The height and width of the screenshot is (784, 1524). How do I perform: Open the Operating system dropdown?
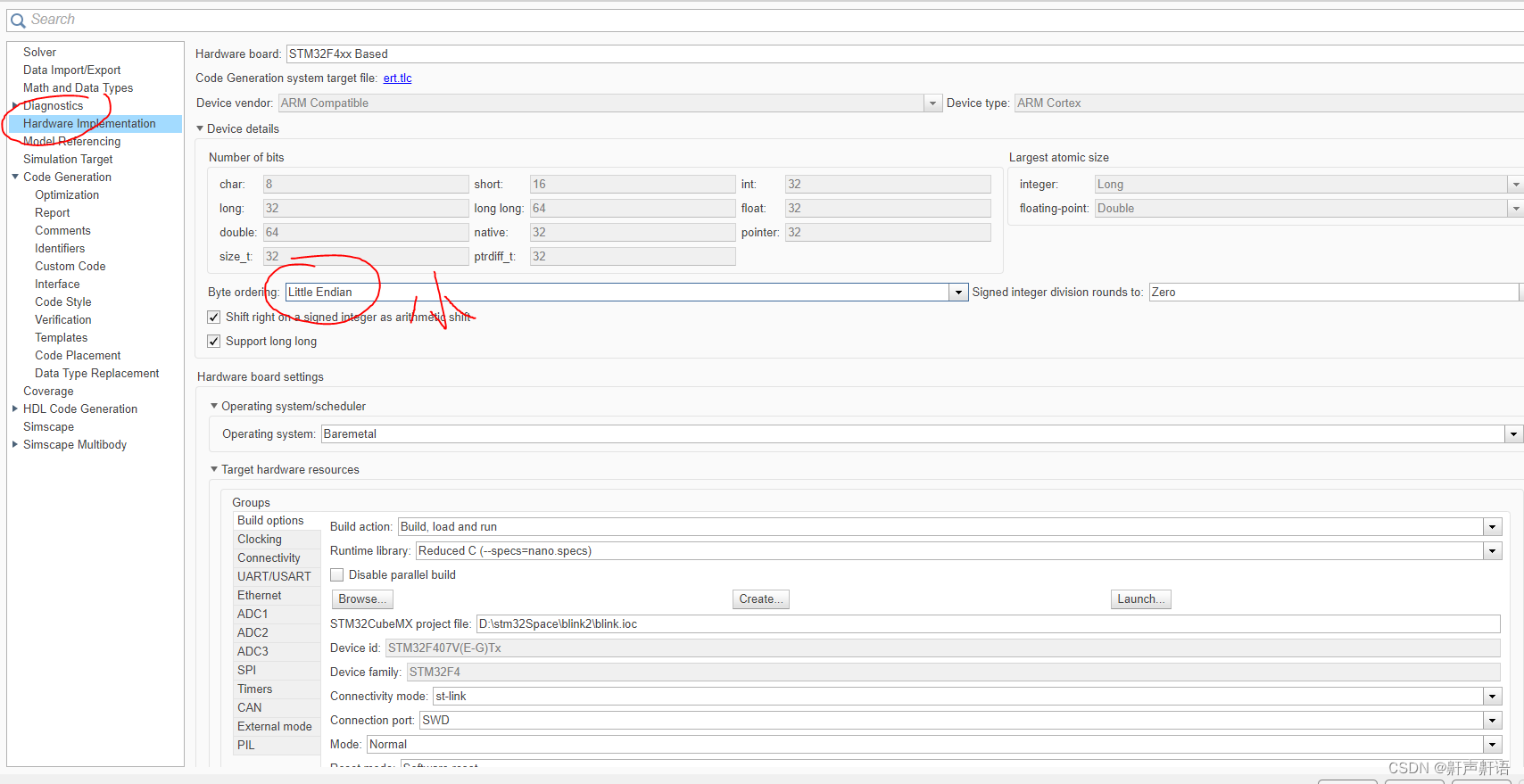[x=1513, y=434]
